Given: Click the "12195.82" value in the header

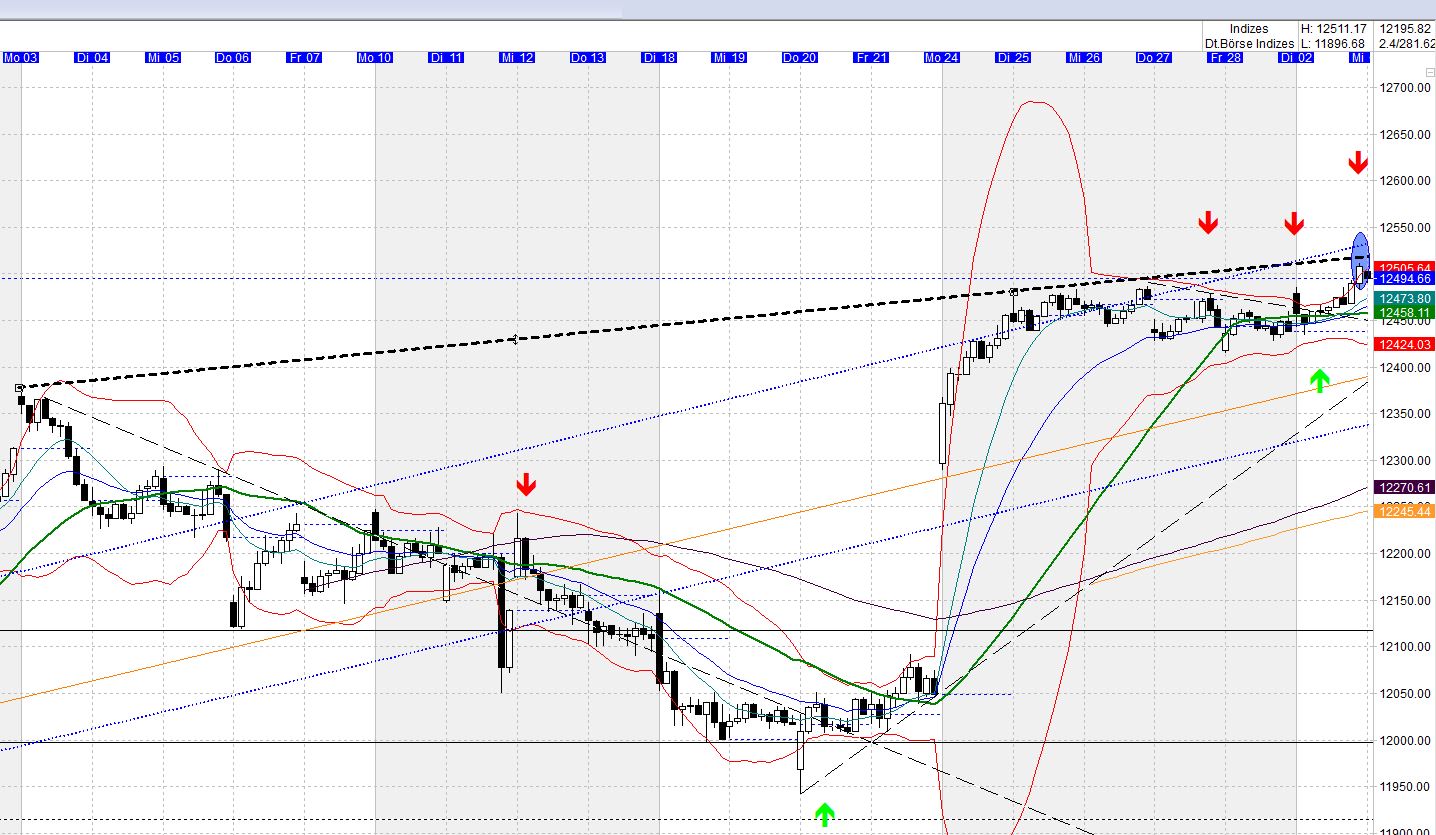Looking at the screenshot, I should click(1405, 29).
